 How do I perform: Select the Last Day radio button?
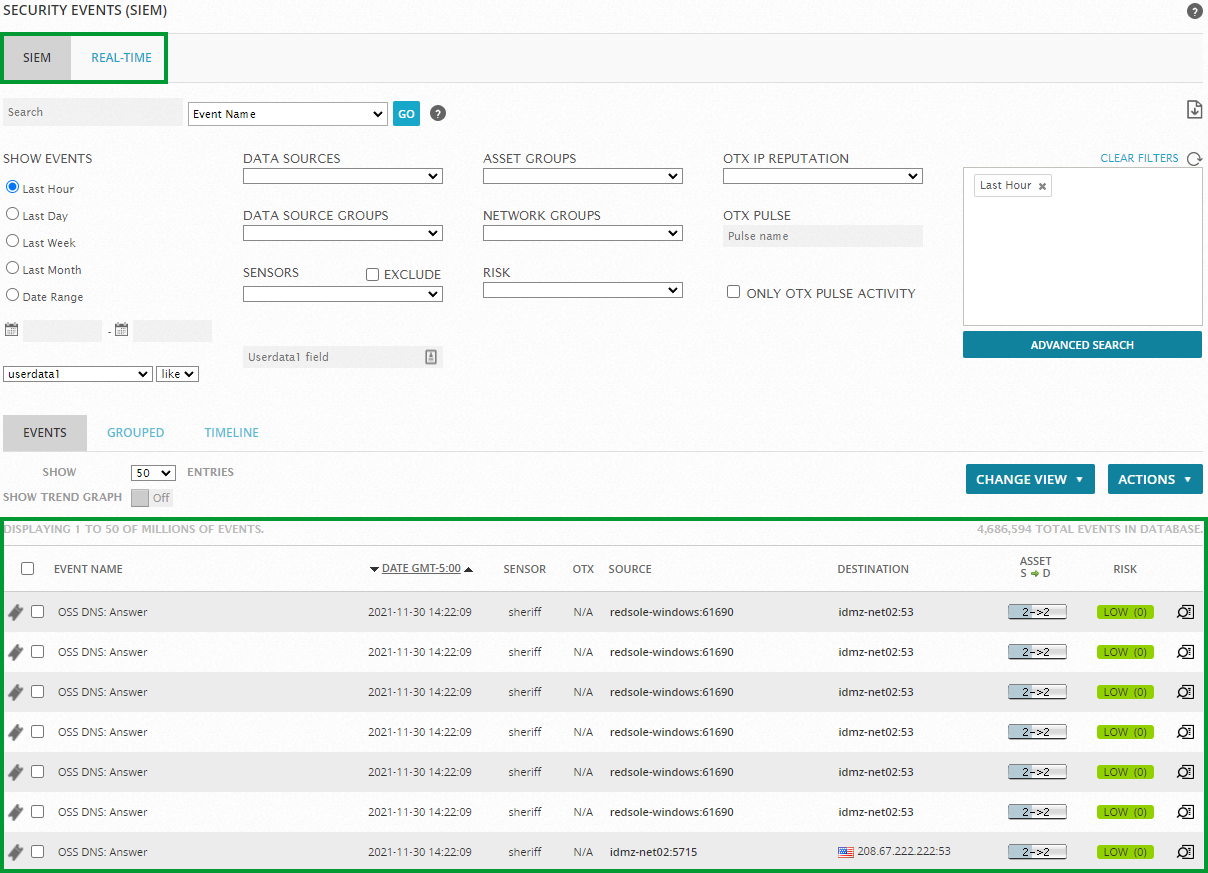click(13, 214)
